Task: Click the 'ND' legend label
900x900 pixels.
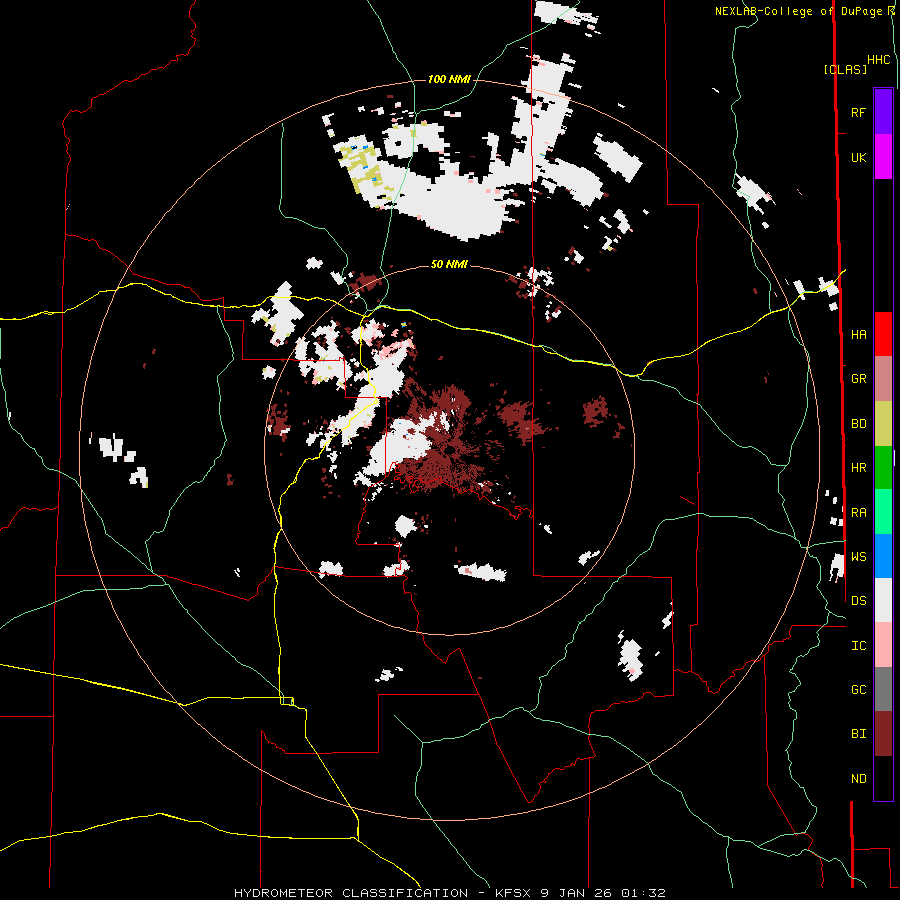Action: [x=858, y=778]
